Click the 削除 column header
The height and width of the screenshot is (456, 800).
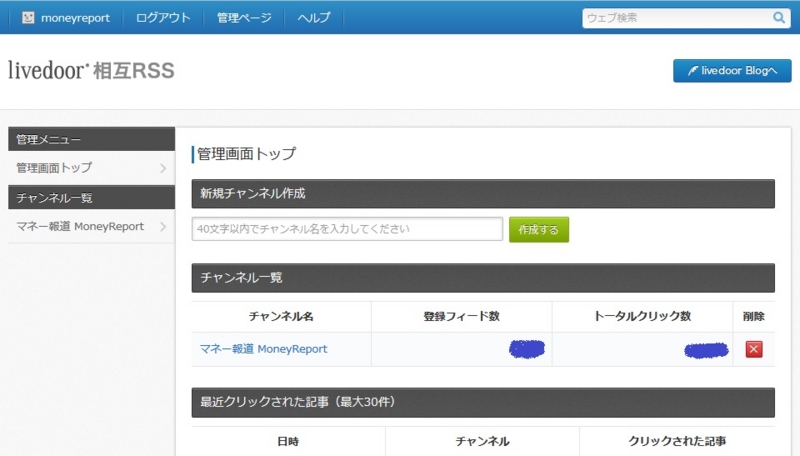(754, 316)
